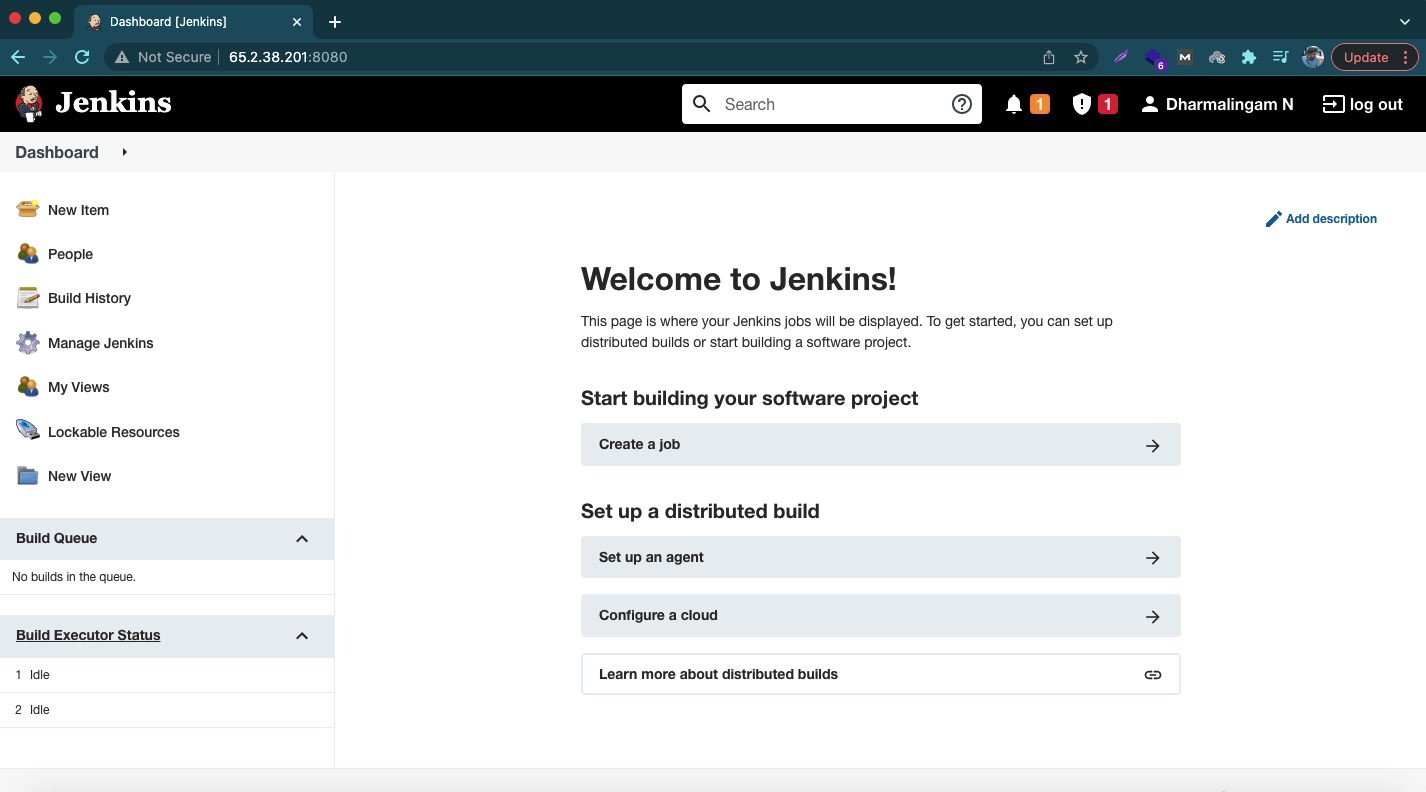
Task: Click the search help question-mark icon
Action: [x=962, y=104]
